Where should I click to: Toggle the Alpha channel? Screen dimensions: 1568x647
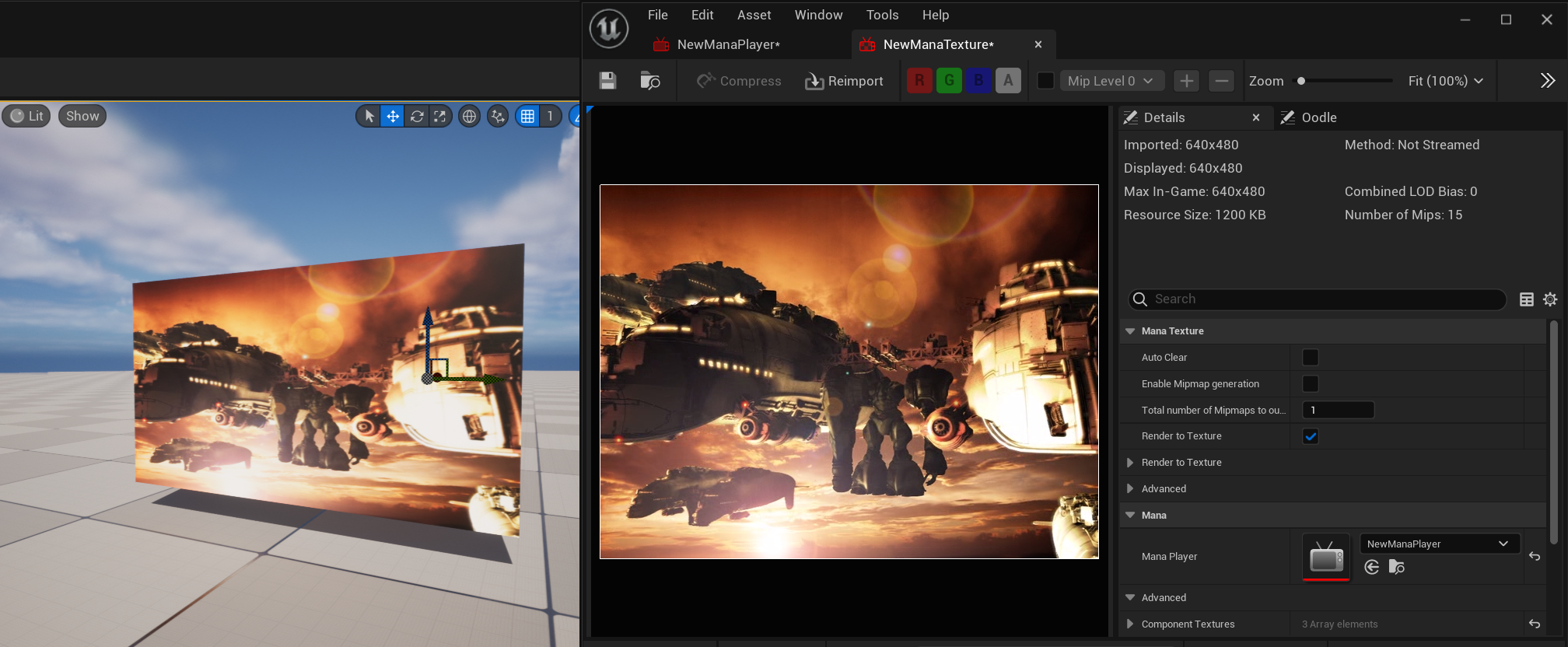click(x=1008, y=80)
